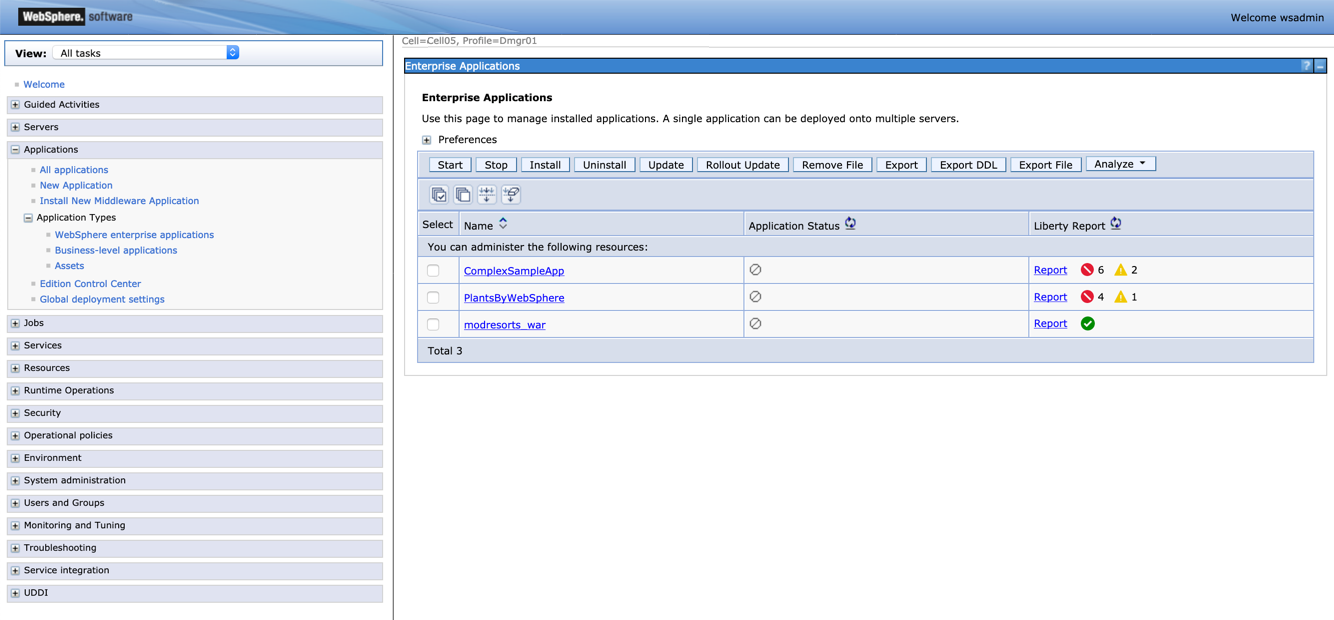
Task: Refresh the Liberty Report column
Action: point(1116,224)
